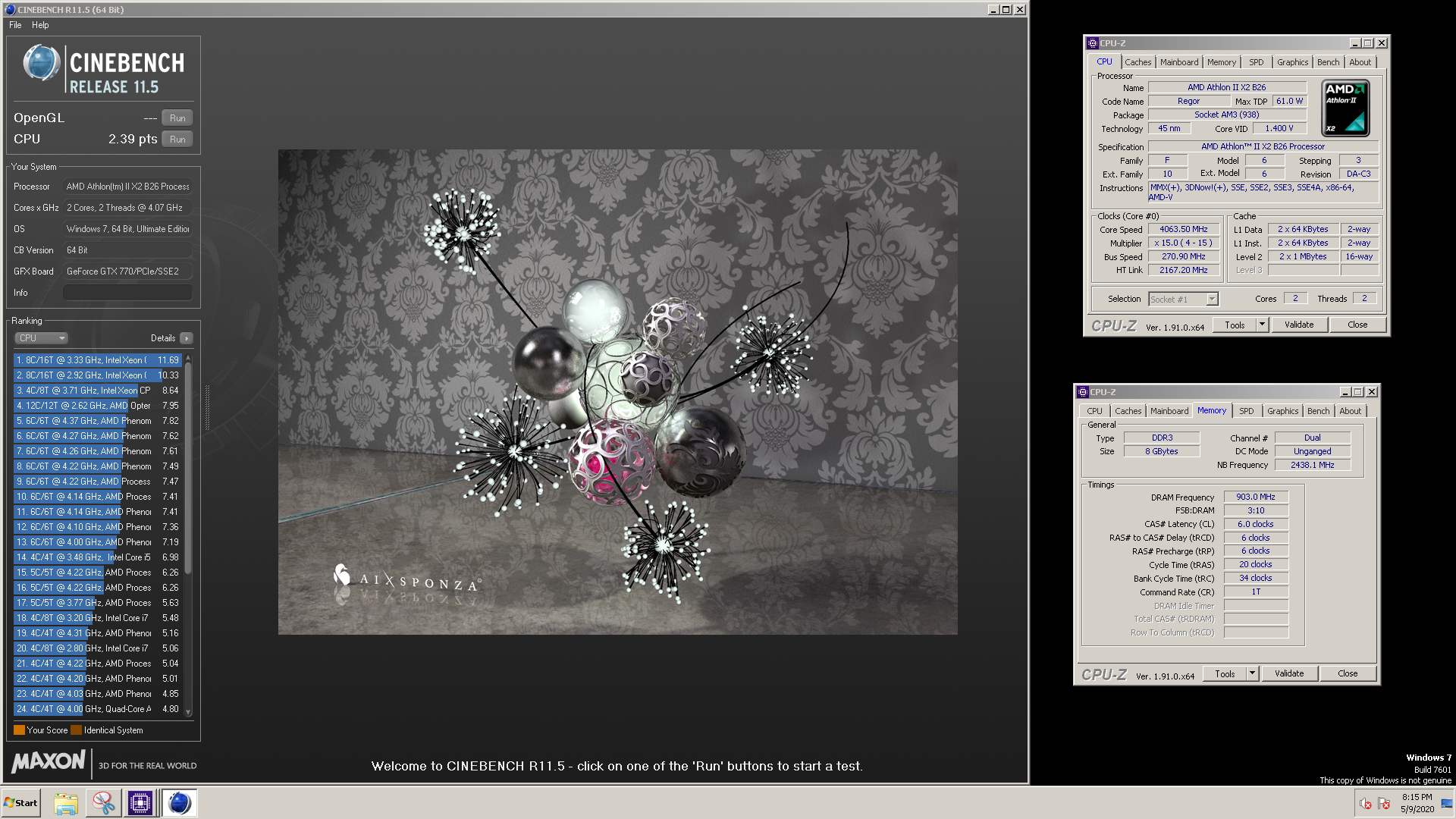Open the CPU ranking dropdown
Viewport: 1456px width, 819px height.
click(x=42, y=338)
